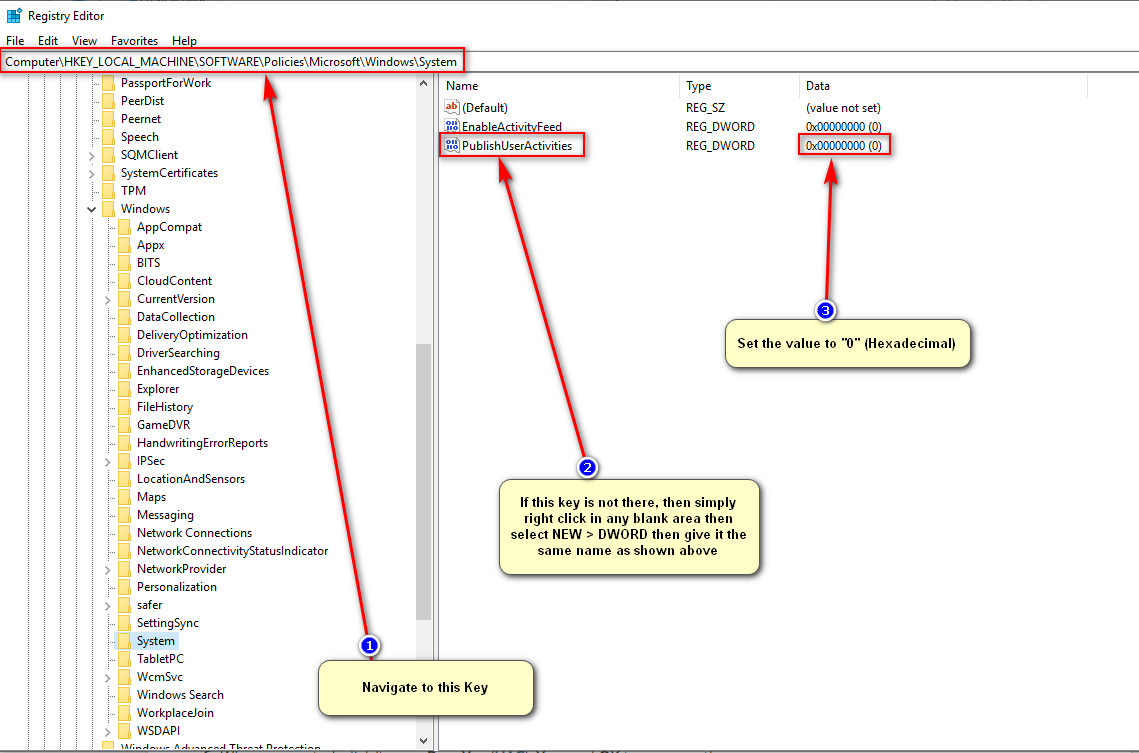Select the SettingSync key
This screenshot has height=753, width=1139.
pyautogui.click(x=168, y=623)
